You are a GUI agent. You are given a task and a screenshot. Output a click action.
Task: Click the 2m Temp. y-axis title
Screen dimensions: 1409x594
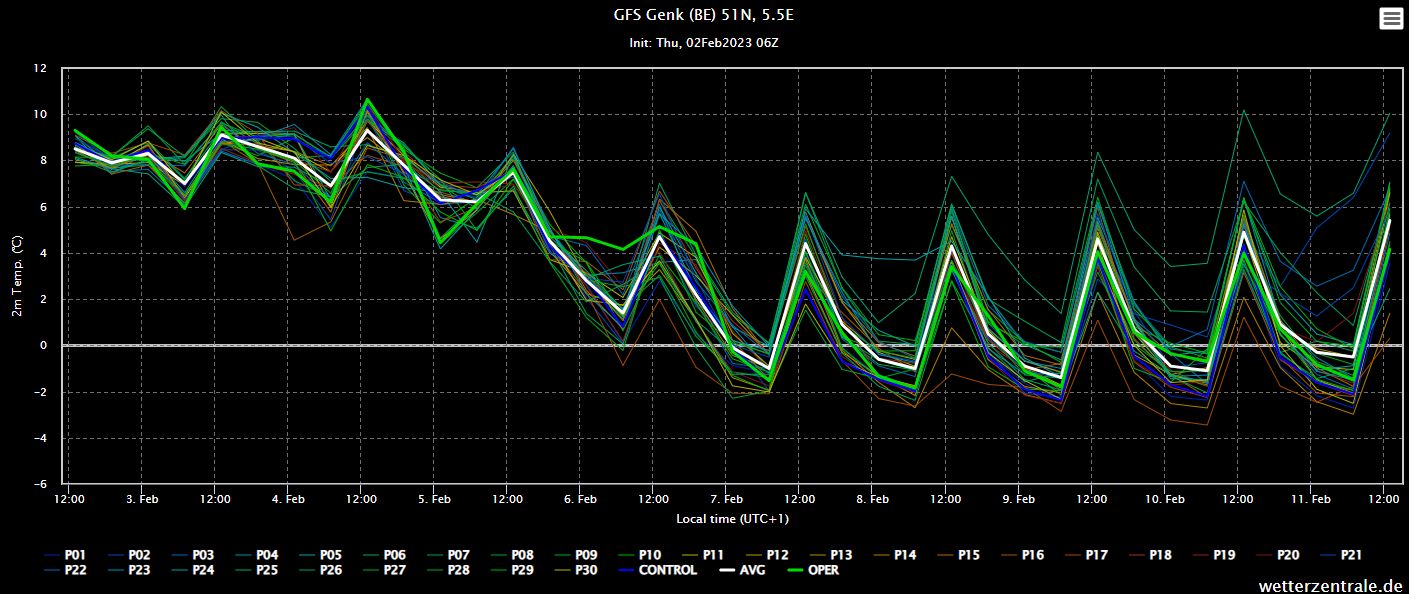17,277
